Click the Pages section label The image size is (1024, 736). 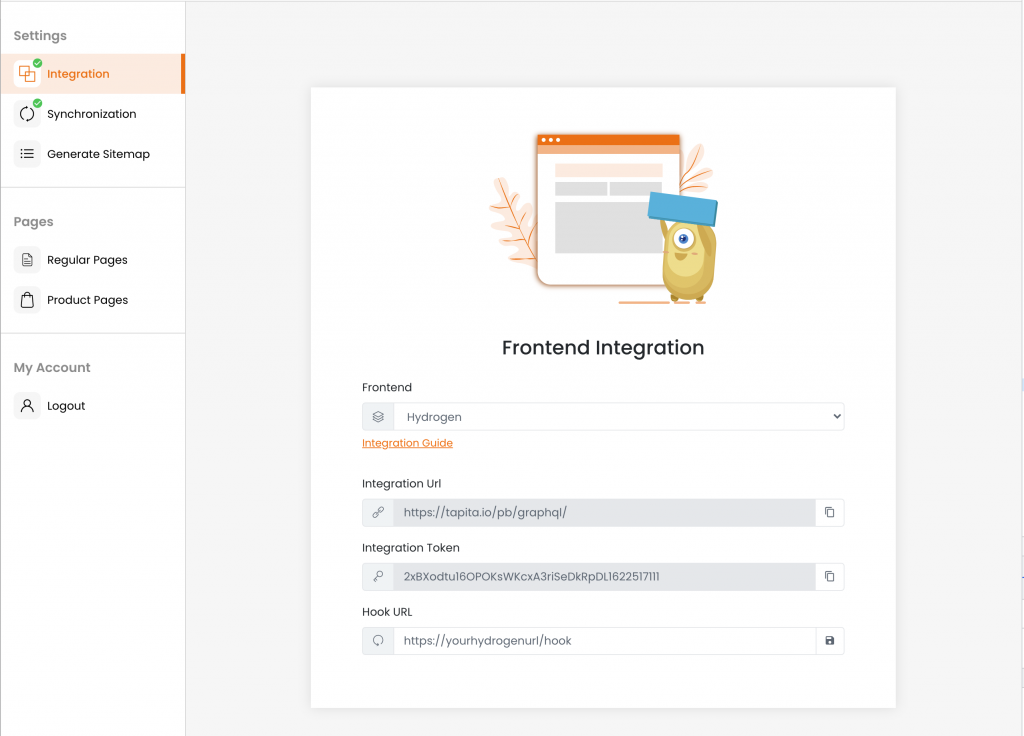(x=33, y=222)
